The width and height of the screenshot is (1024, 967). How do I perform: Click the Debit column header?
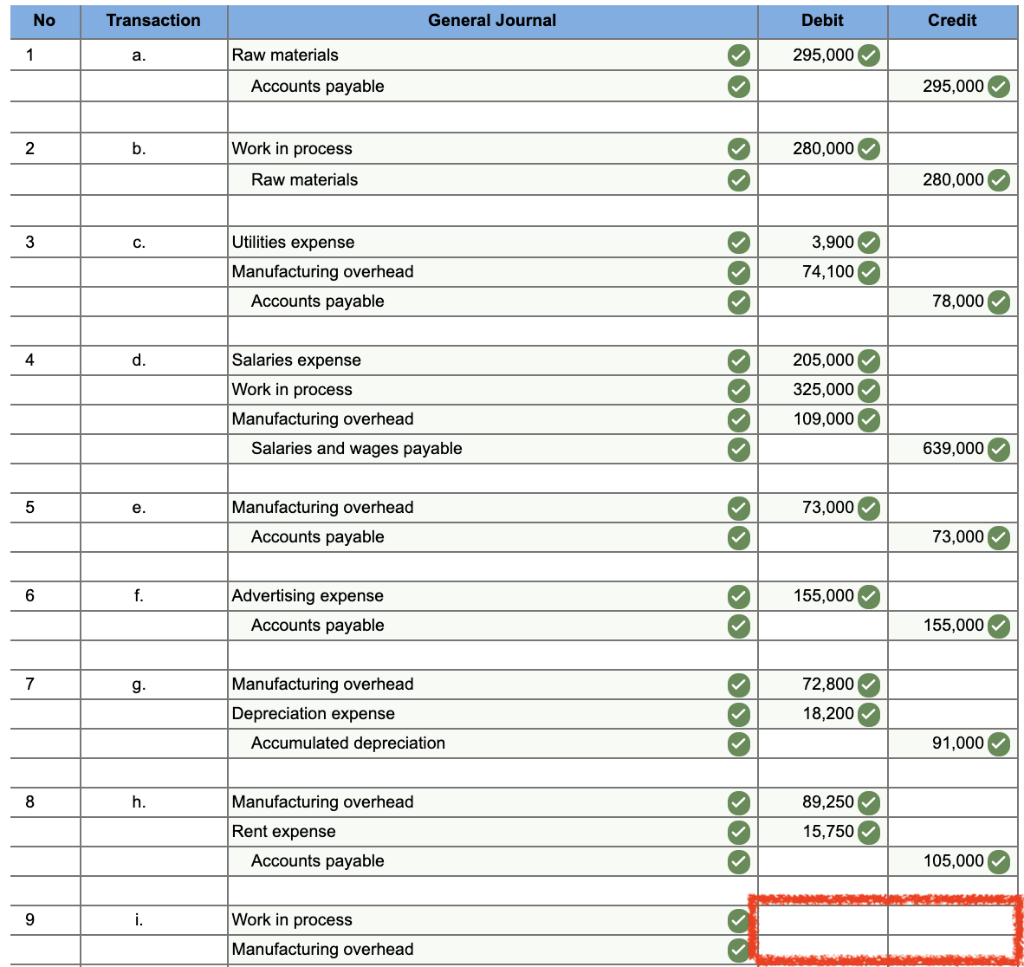[823, 20]
